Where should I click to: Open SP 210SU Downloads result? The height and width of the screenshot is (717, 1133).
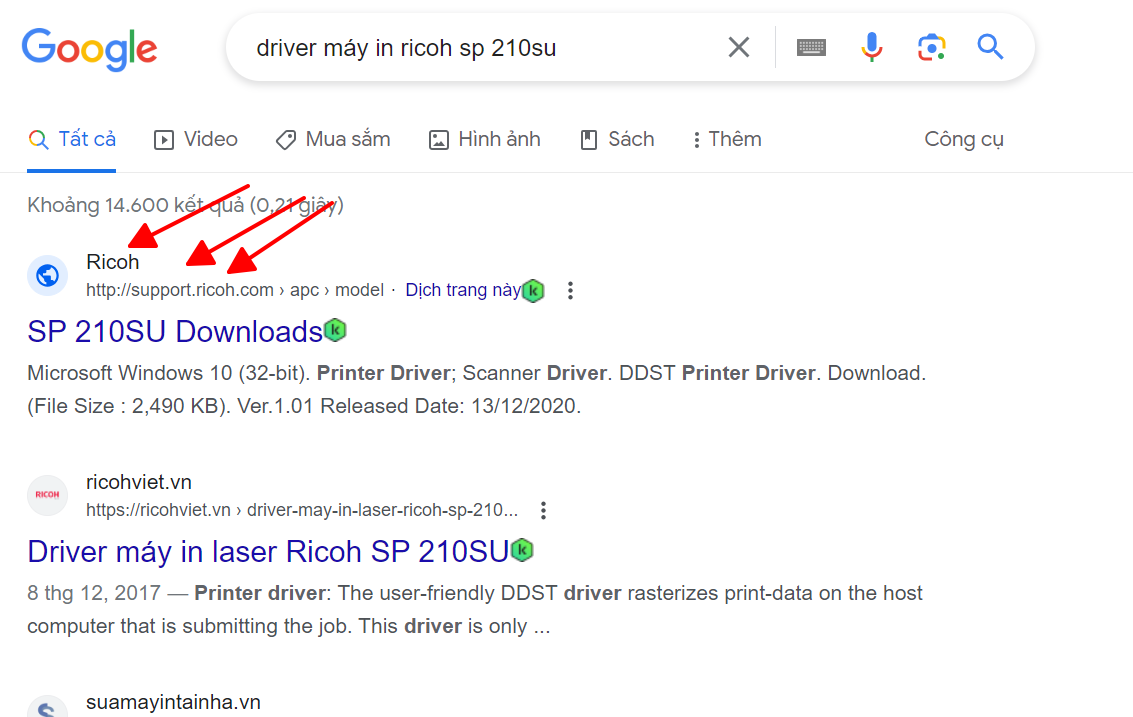[175, 332]
